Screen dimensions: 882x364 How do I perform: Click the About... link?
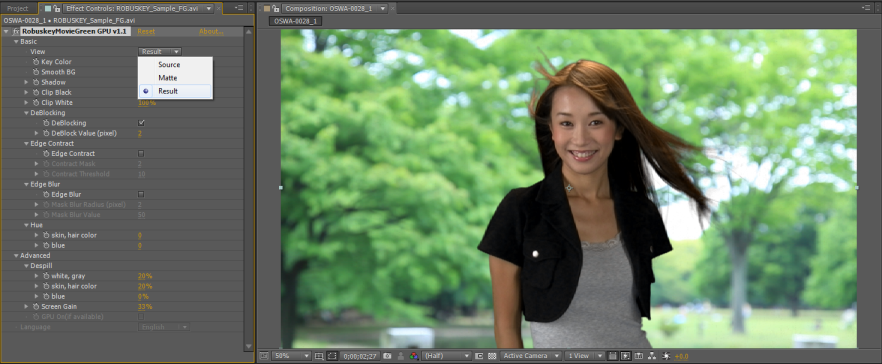pyautogui.click(x=211, y=32)
